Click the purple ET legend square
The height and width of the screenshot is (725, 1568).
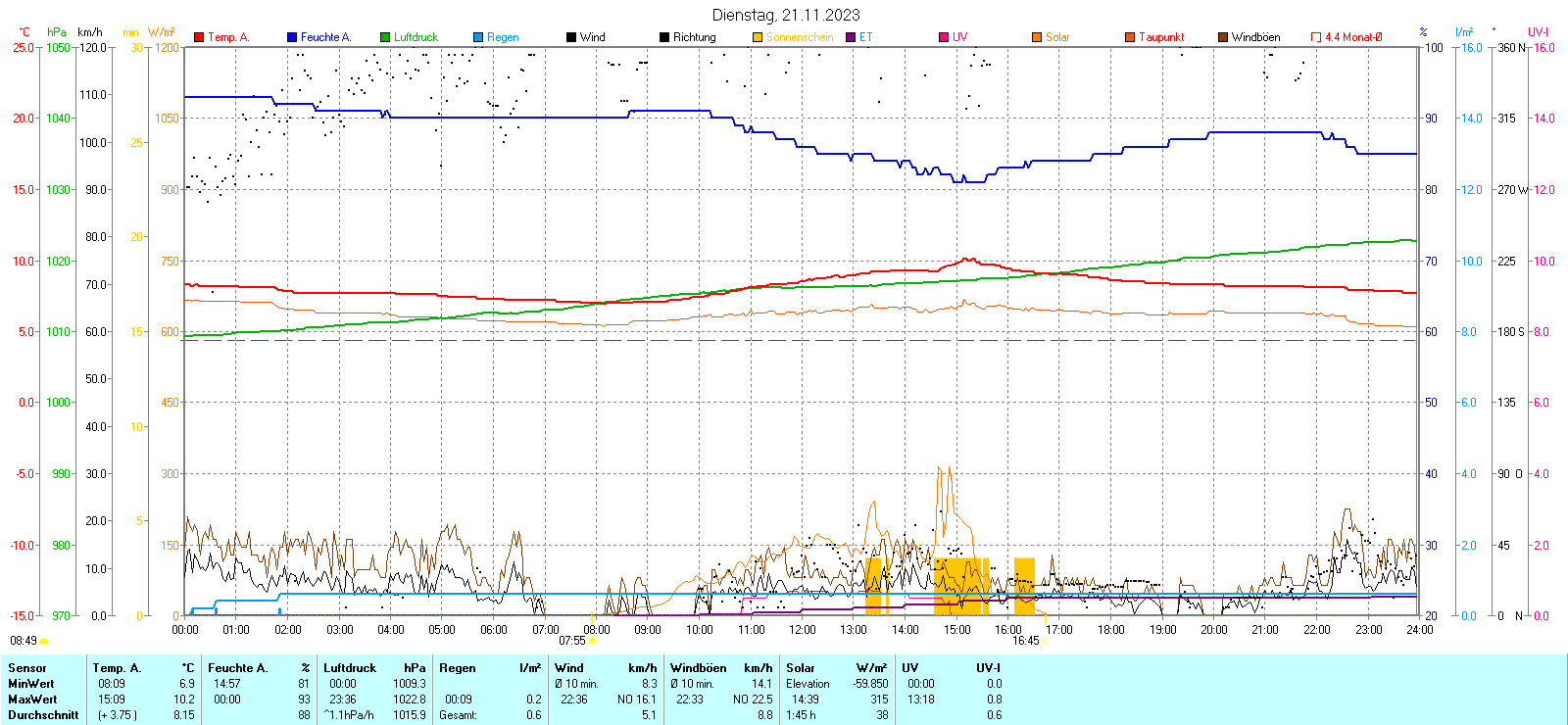click(851, 37)
